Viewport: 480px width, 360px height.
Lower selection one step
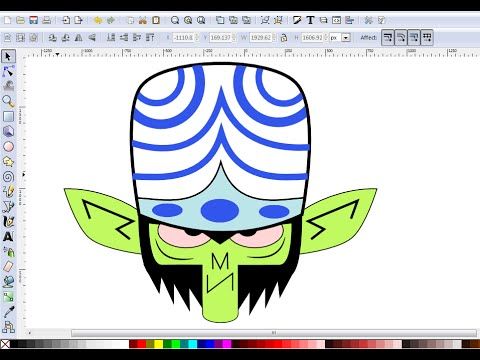[x=124, y=38]
